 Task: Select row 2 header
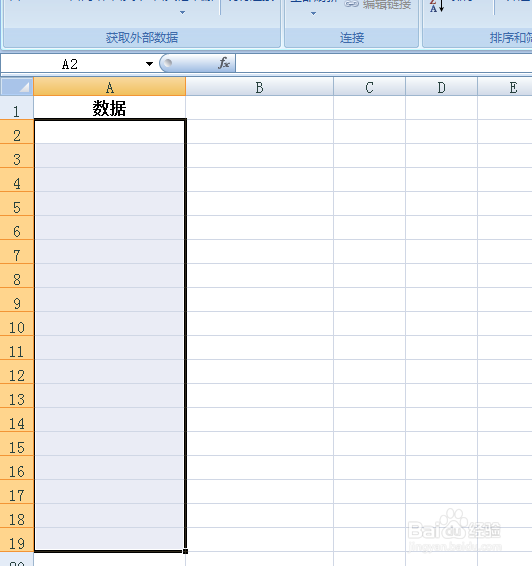[17, 132]
